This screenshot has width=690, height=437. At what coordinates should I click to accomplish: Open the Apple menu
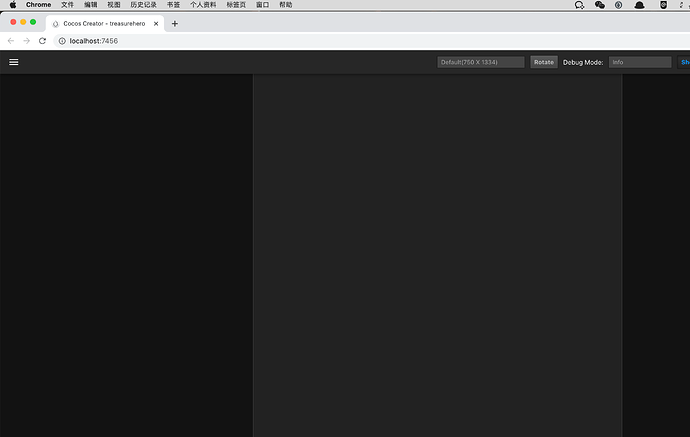(x=13, y=5)
